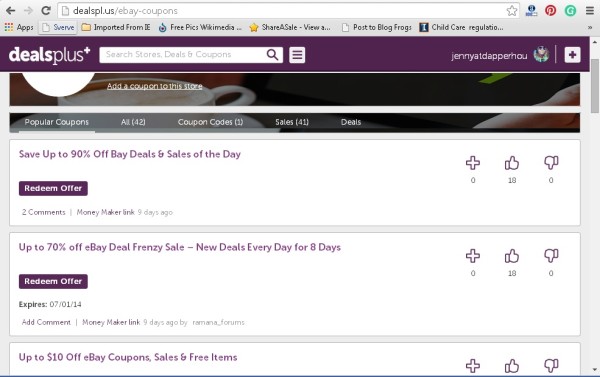Click the extension icon left of Pinterest
The width and height of the screenshot is (600, 377).
pos(531,11)
